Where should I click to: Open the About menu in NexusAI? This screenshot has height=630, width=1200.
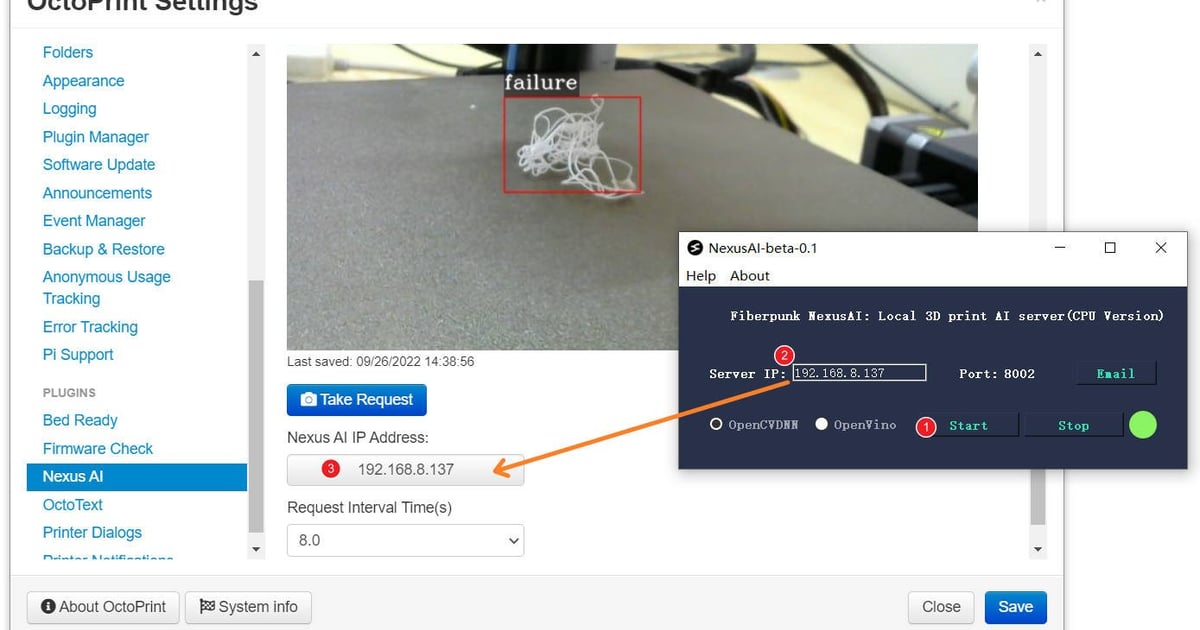click(749, 275)
